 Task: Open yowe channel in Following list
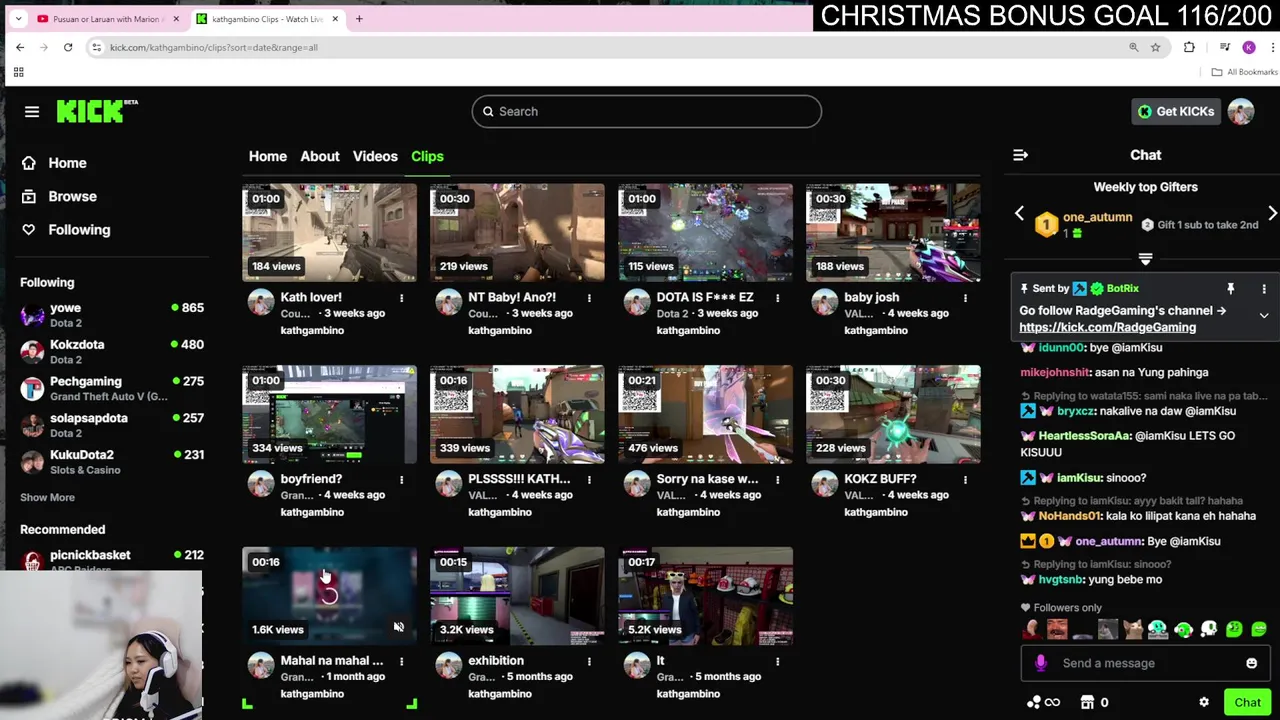[x=112, y=315]
